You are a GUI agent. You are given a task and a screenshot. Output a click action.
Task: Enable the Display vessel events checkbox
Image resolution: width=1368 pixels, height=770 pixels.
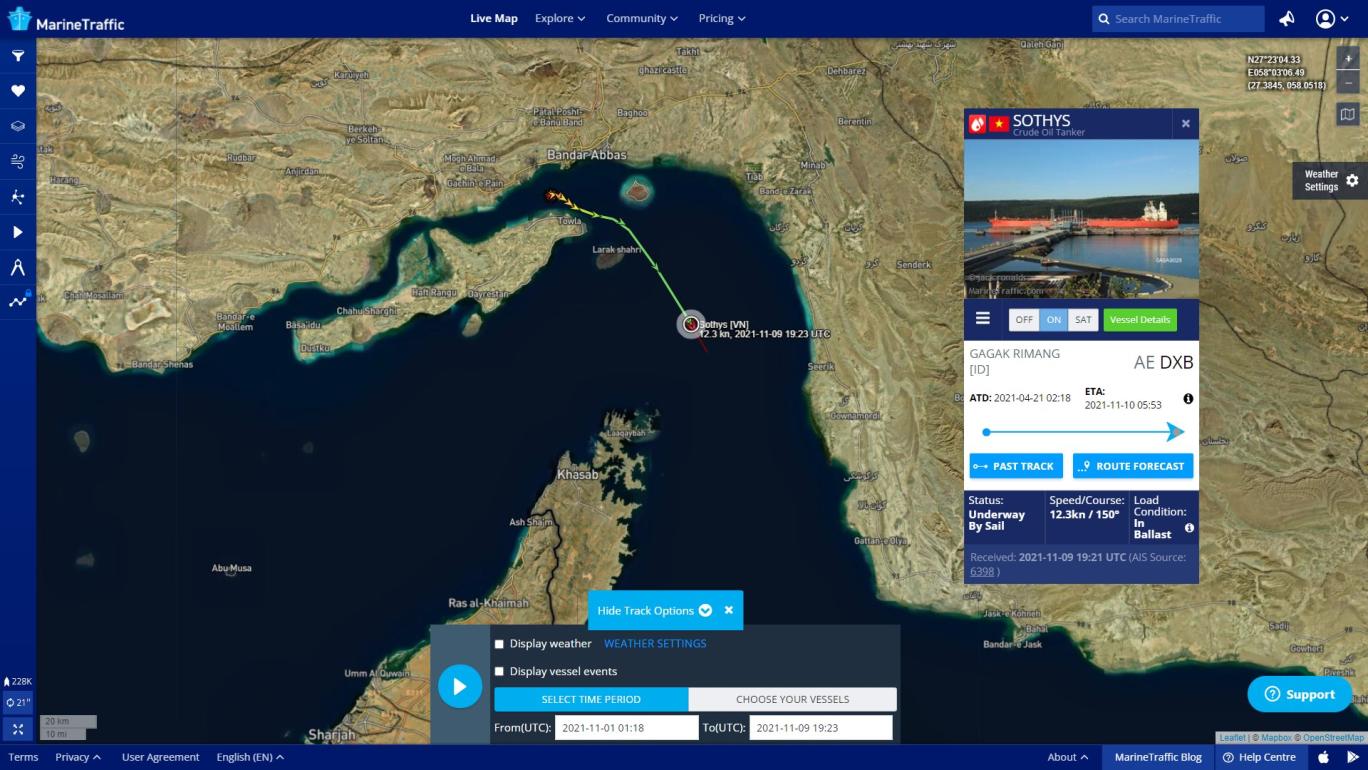(499, 672)
